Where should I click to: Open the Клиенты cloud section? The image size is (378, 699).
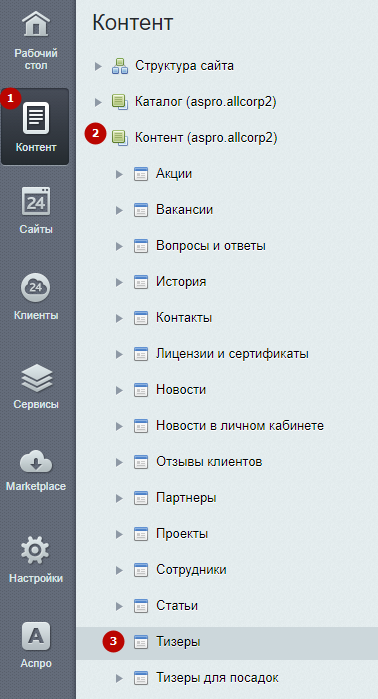[36, 297]
